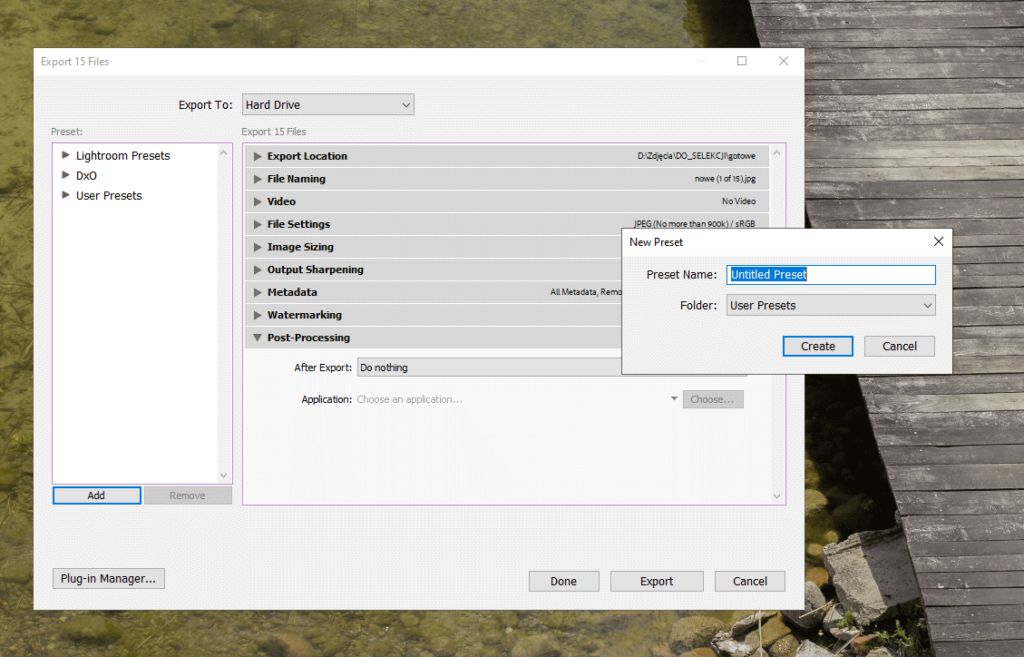Image resolution: width=1024 pixels, height=657 pixels.
Task: Open the Export To dropdown
Action: point(328,105)
